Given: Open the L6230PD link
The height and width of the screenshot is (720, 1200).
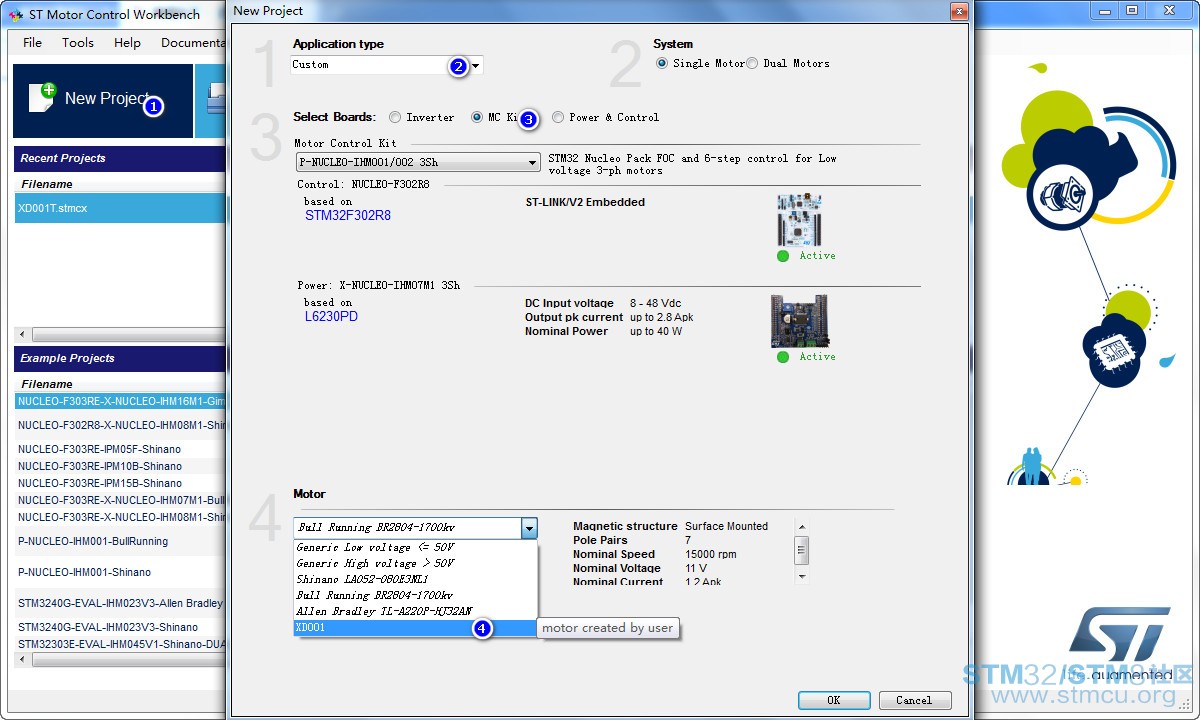Looking at the screenshot, I should [331, 317].
